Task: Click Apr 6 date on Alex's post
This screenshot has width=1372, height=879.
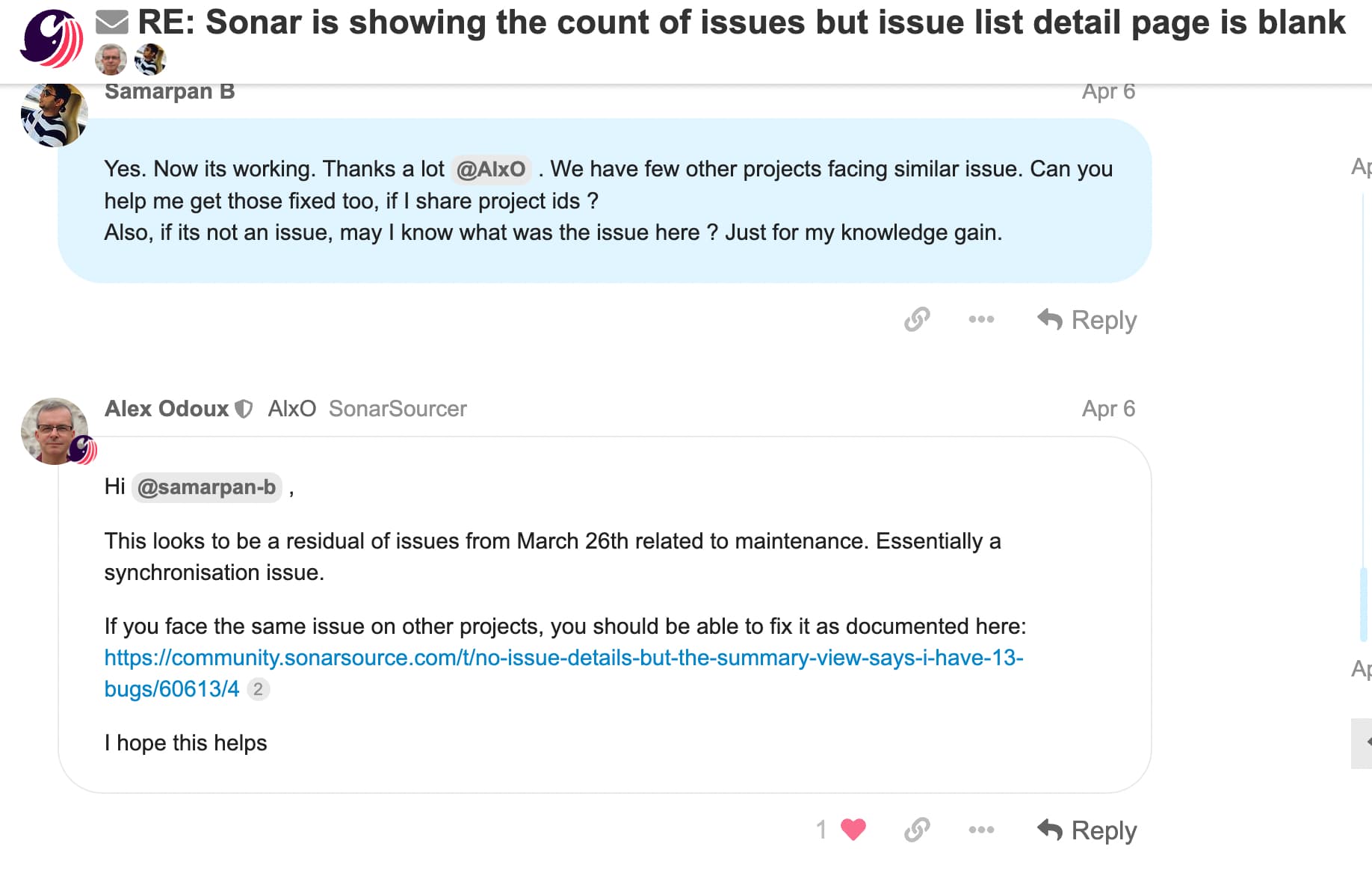Action: 1108,409
